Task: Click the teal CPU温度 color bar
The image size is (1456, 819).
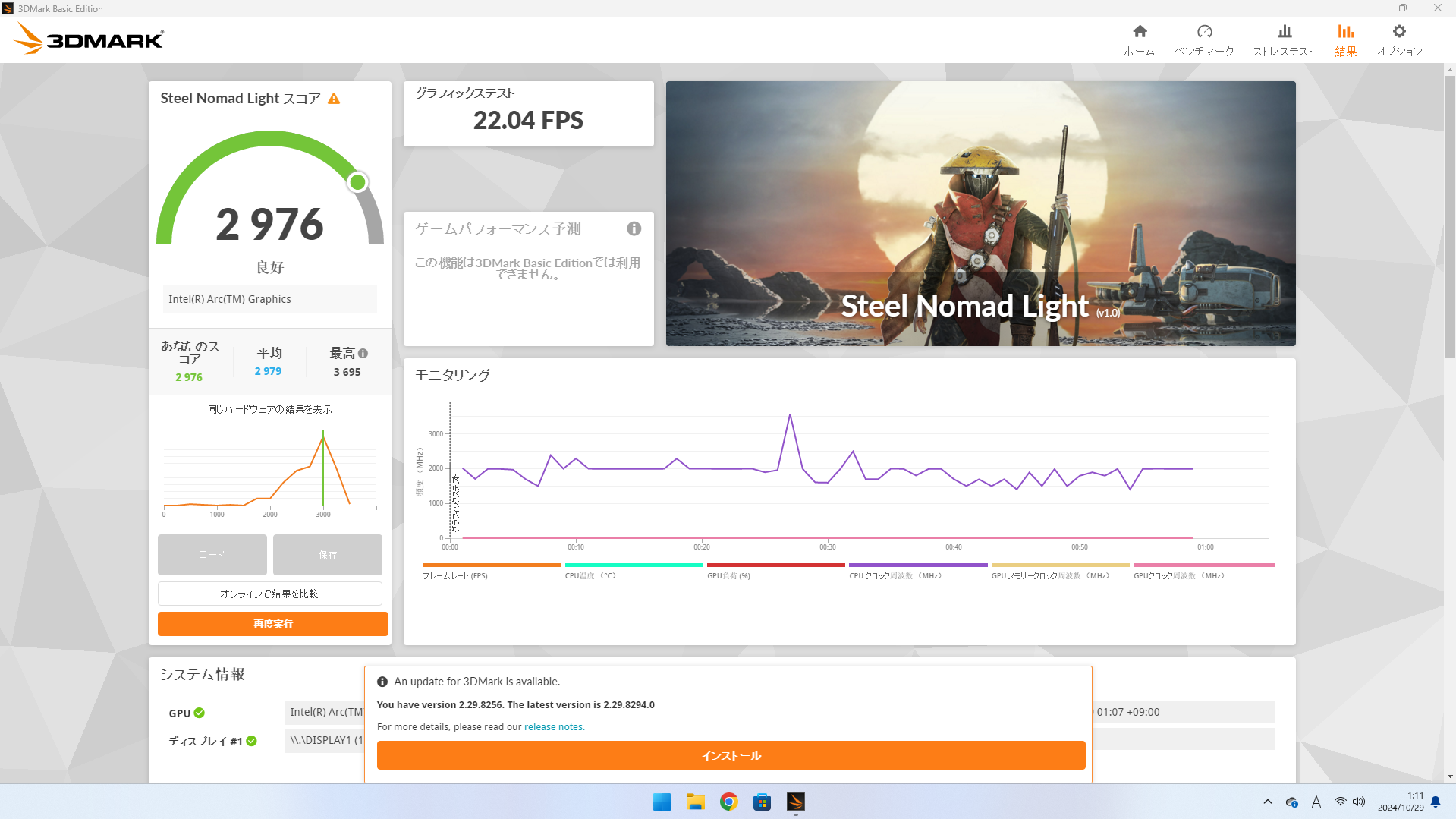Action: [x=634, y=565]
